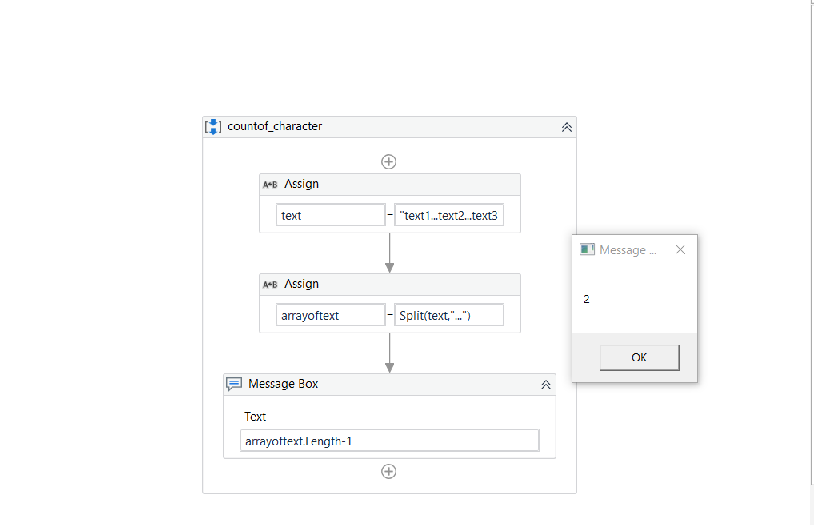Click the Message dialog window icon

pos(587,250)
